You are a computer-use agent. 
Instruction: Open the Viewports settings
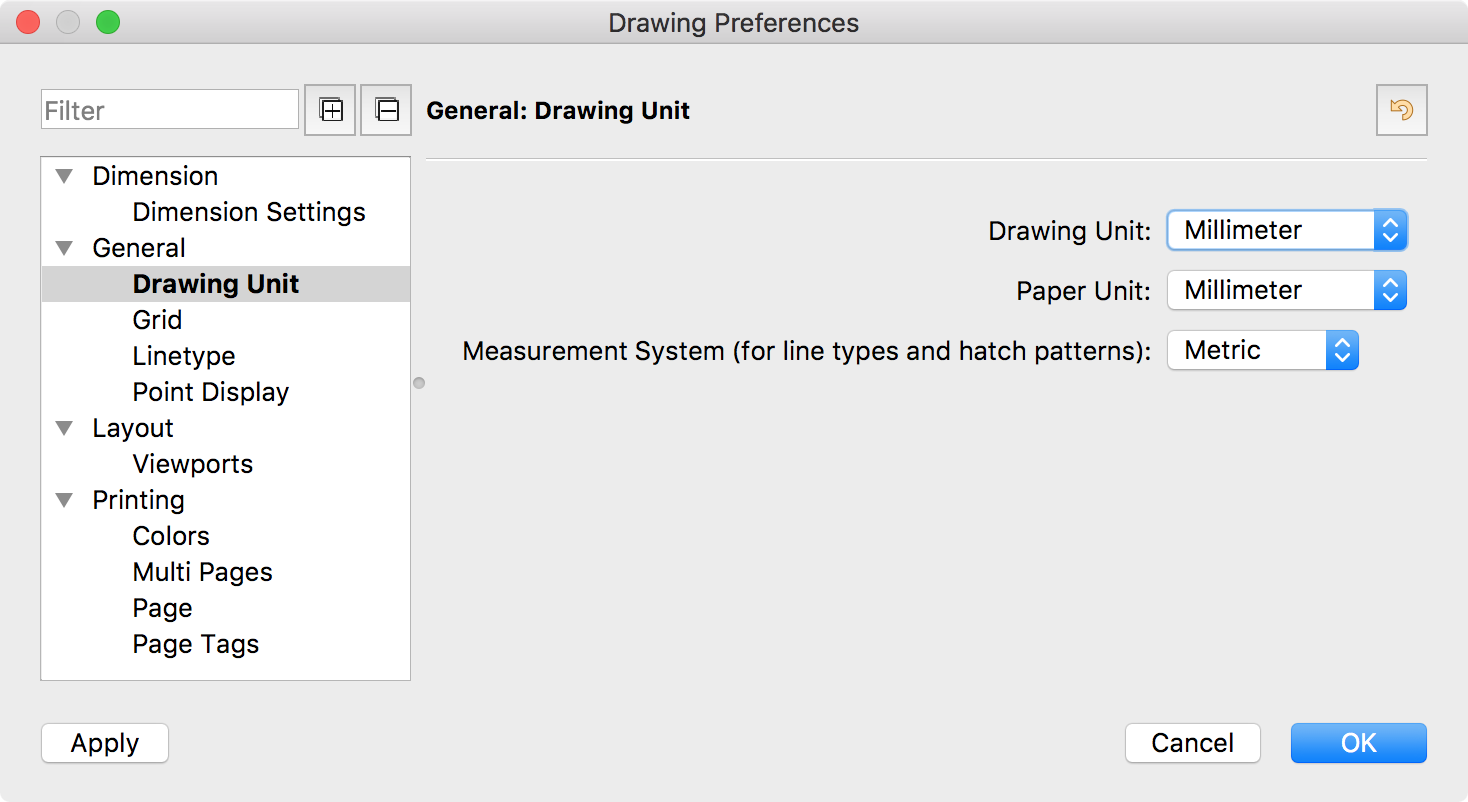click(x=192, y=463)
